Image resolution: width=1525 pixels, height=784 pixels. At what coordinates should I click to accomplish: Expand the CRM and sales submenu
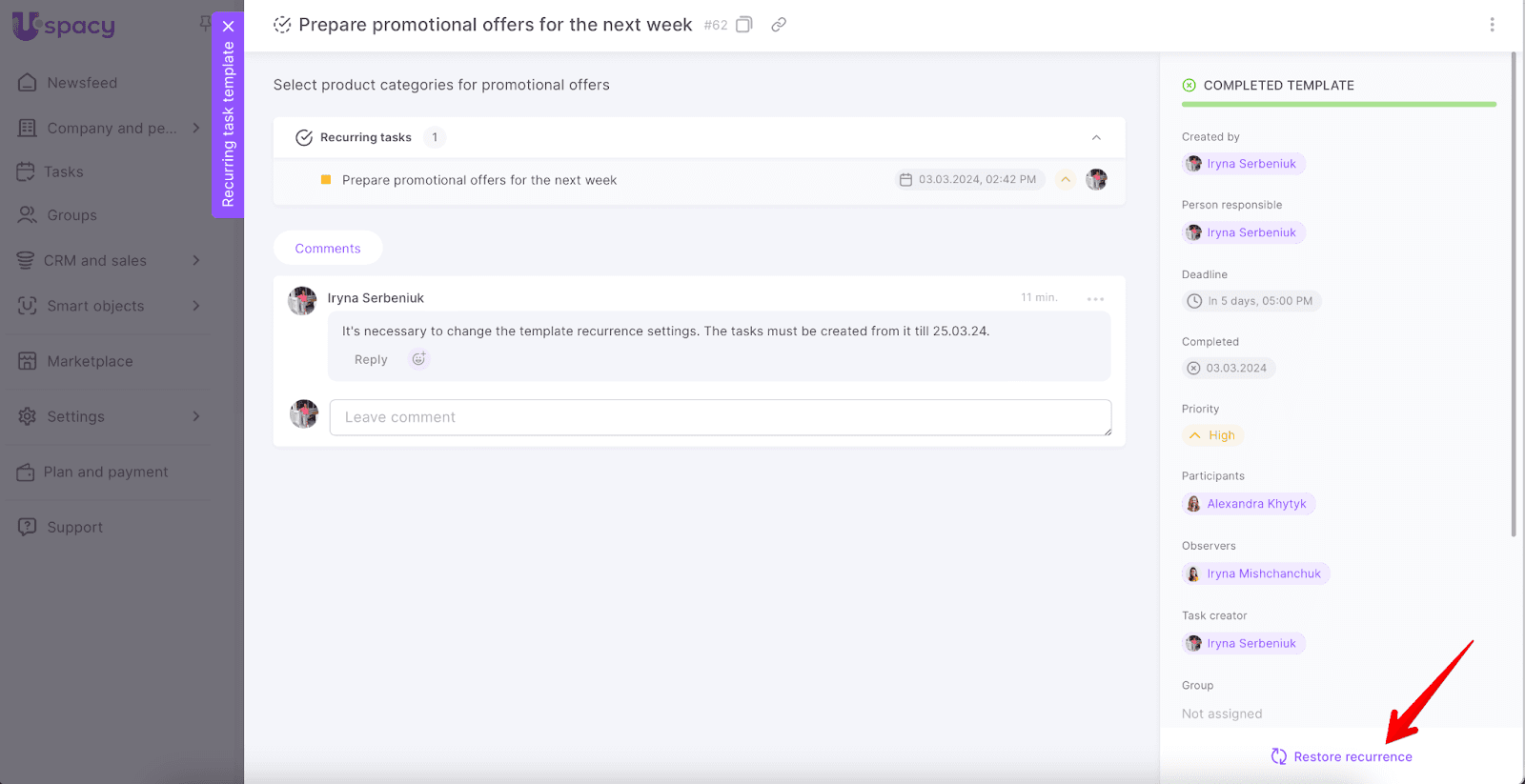[x=195, y=260]
